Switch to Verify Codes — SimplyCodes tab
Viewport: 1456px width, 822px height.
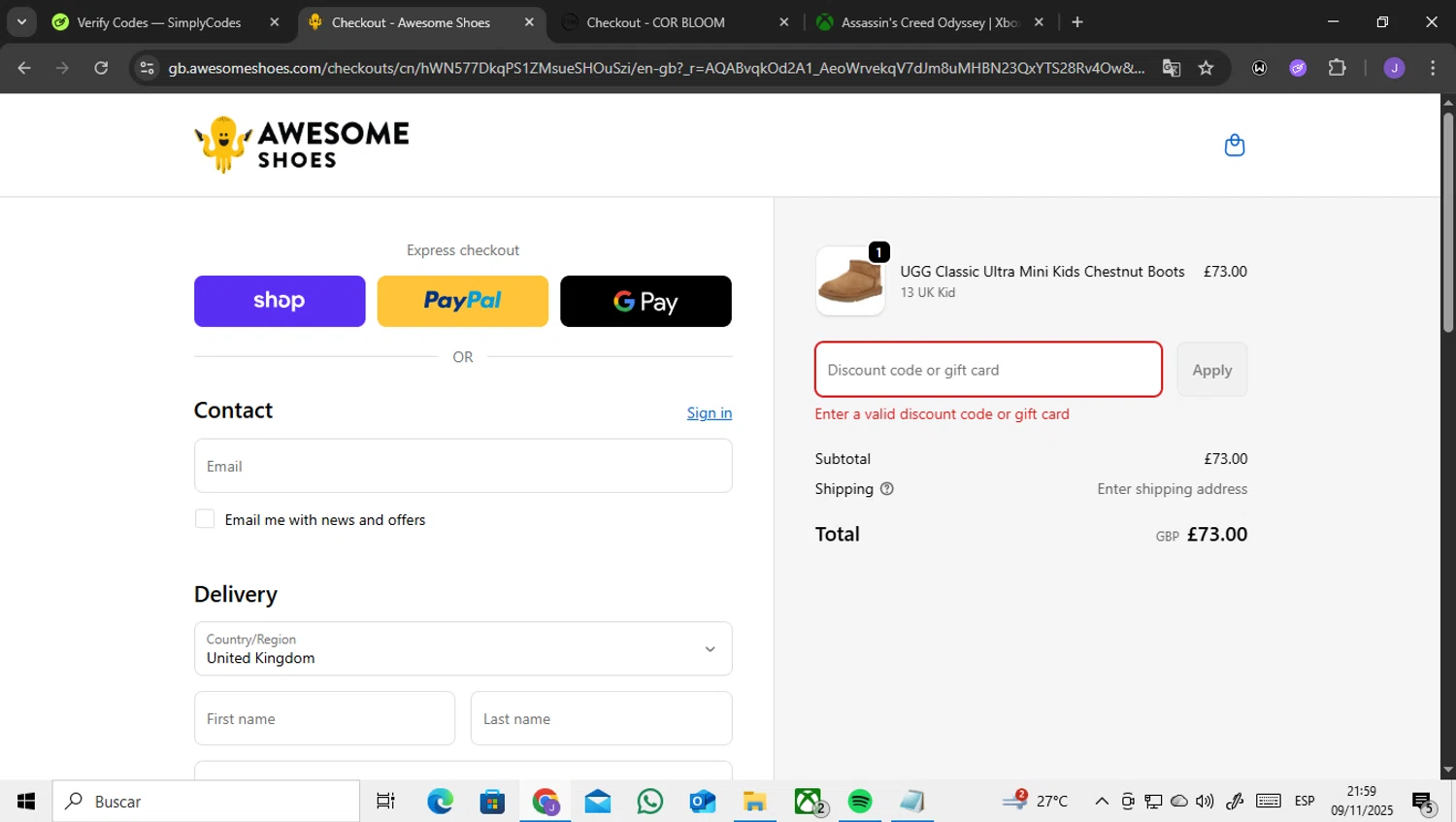(158, 22)
